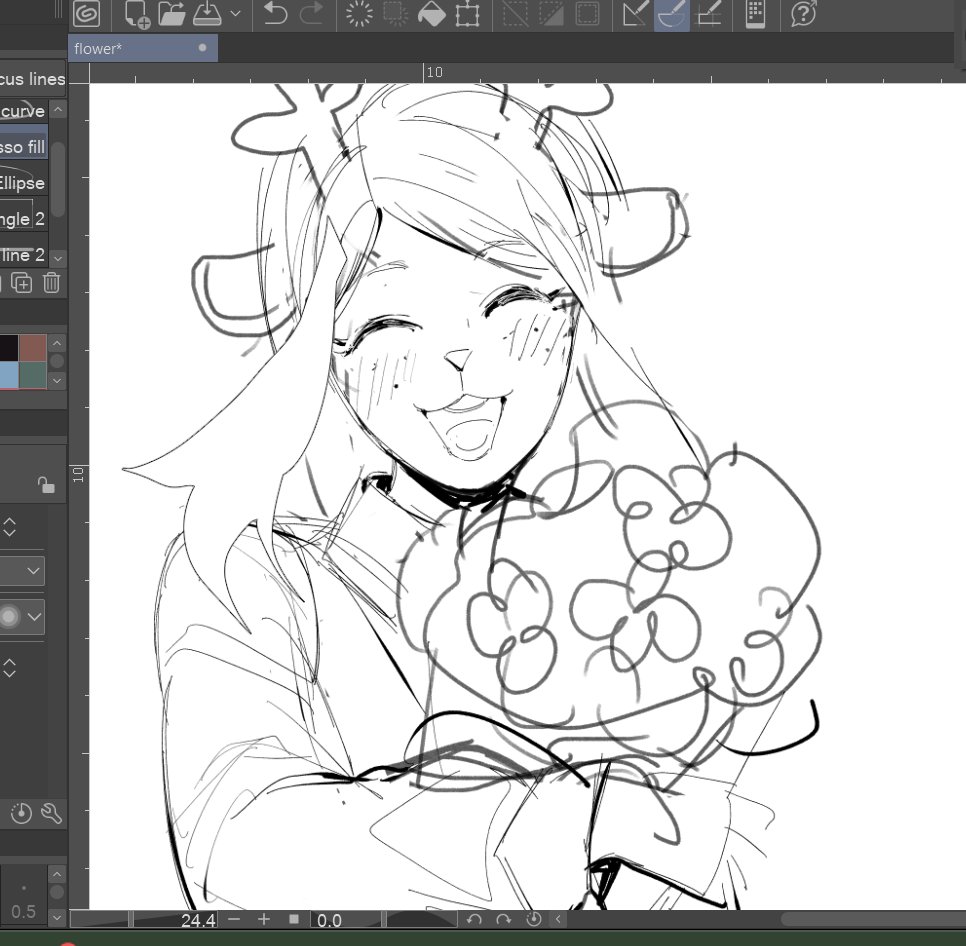
Task: Zoom in with the plus button
Action: 264,919
